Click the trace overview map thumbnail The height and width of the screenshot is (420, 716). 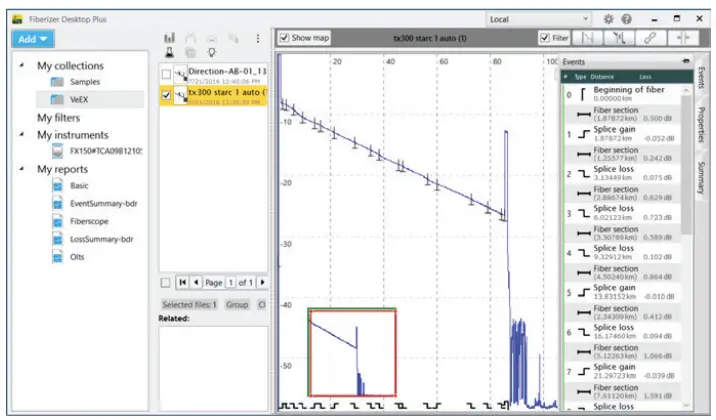[352, 352]
